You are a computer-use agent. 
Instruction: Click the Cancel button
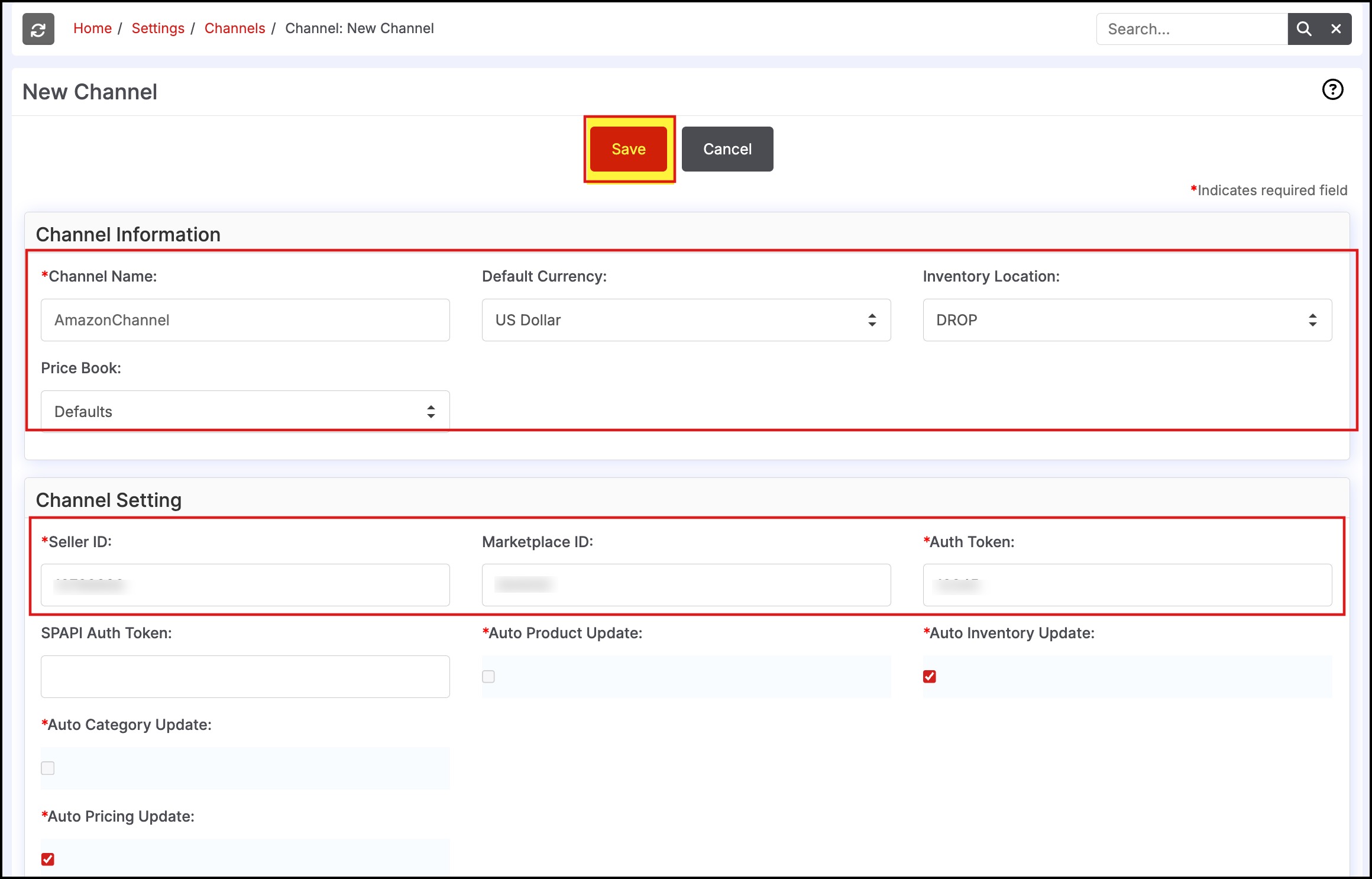coord(727,149)
